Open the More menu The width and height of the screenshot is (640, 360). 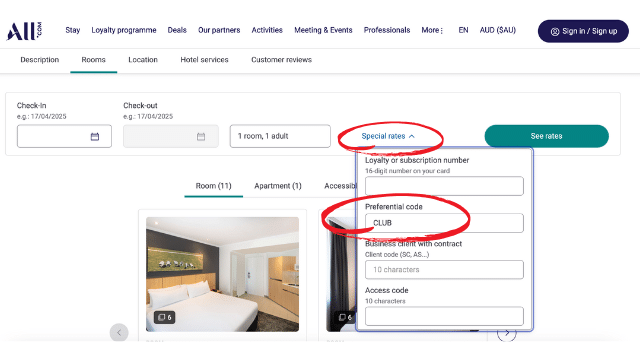click(x=432, y=30)
